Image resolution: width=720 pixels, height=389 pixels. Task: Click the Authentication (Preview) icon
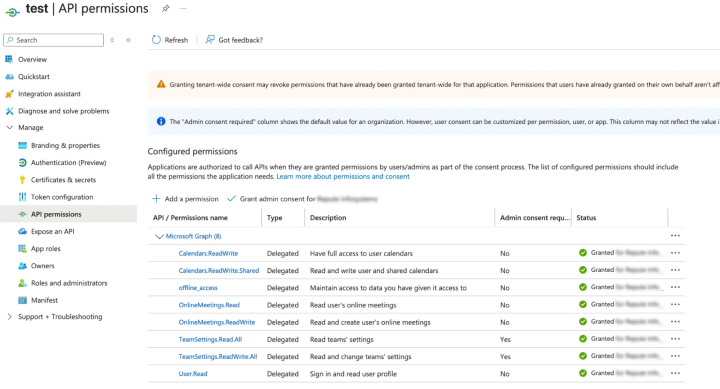pyautogui.click(x=22, y=163)
